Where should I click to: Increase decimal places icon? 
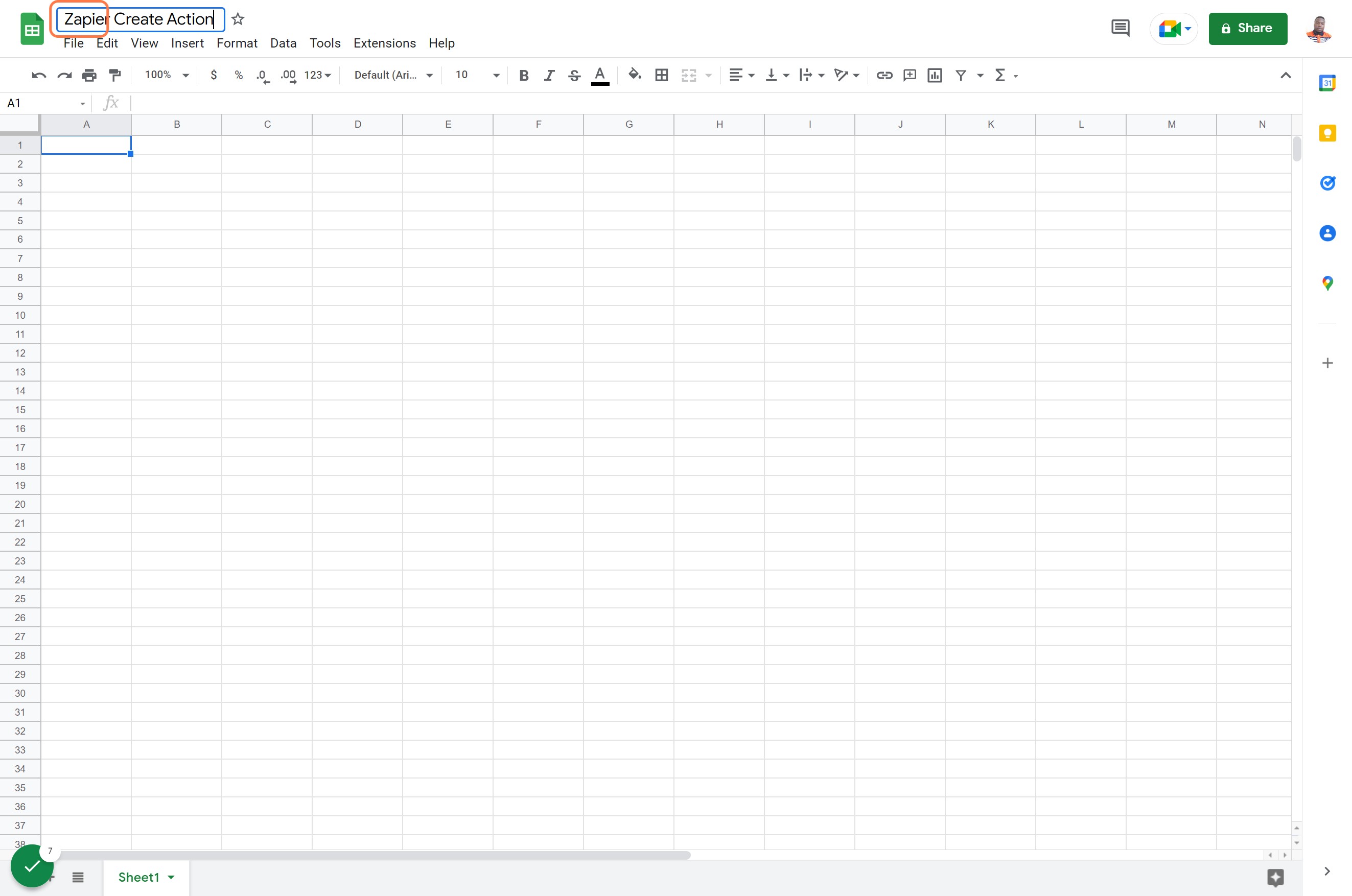289,76
